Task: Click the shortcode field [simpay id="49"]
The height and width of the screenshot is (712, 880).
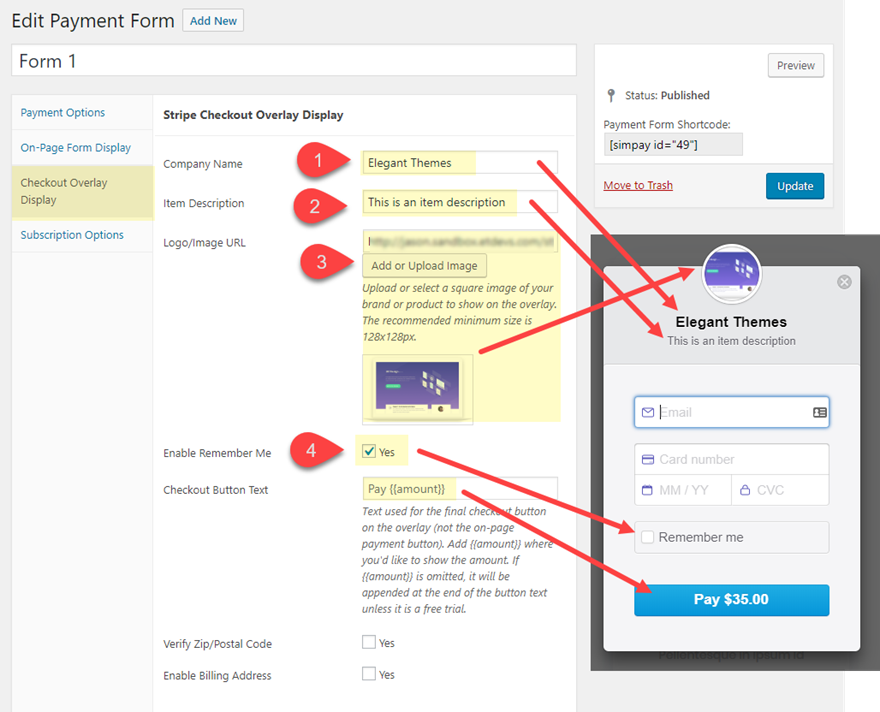Action: coord(673,145)
